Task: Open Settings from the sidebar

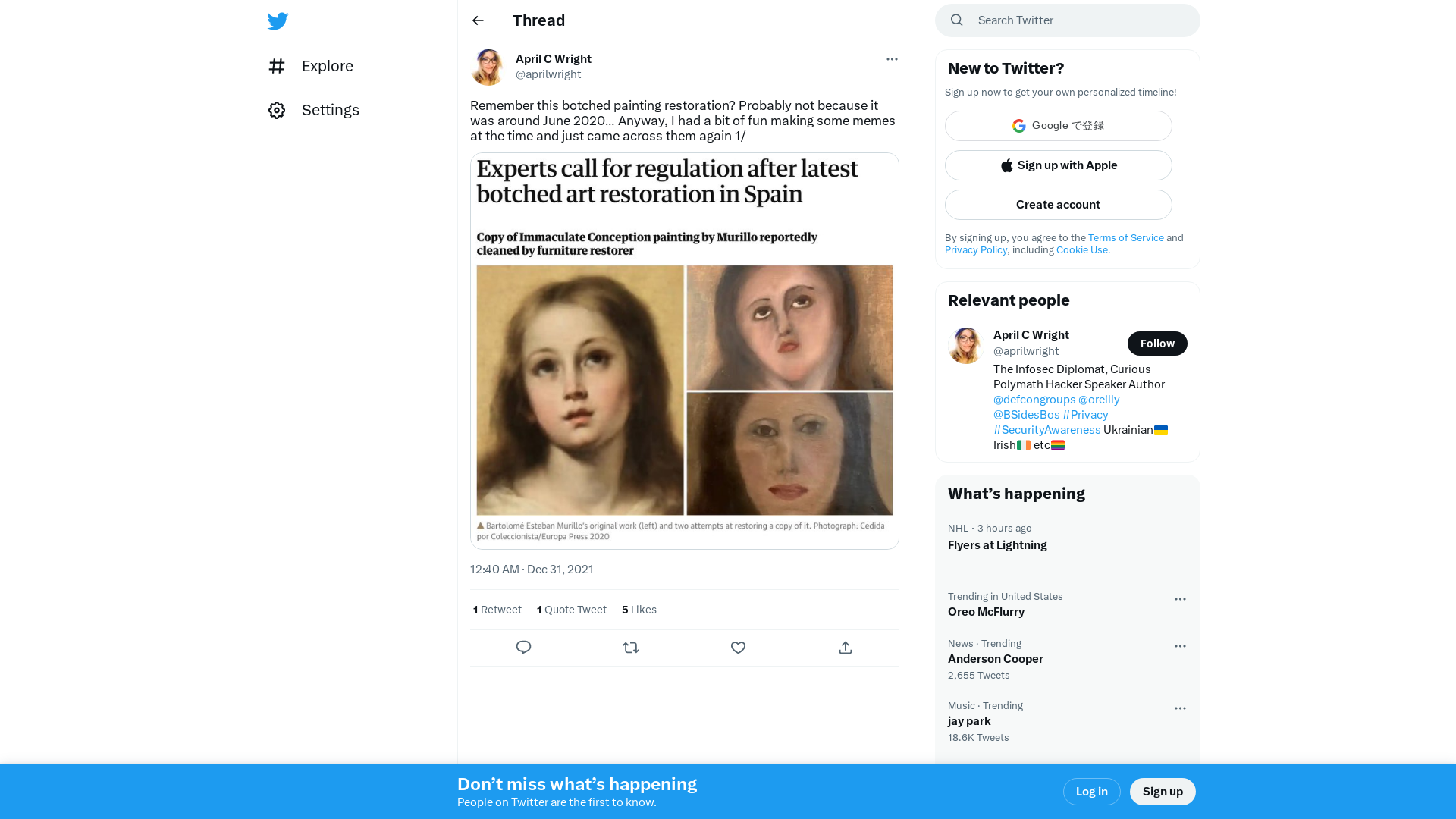Action: coord(314,110)
